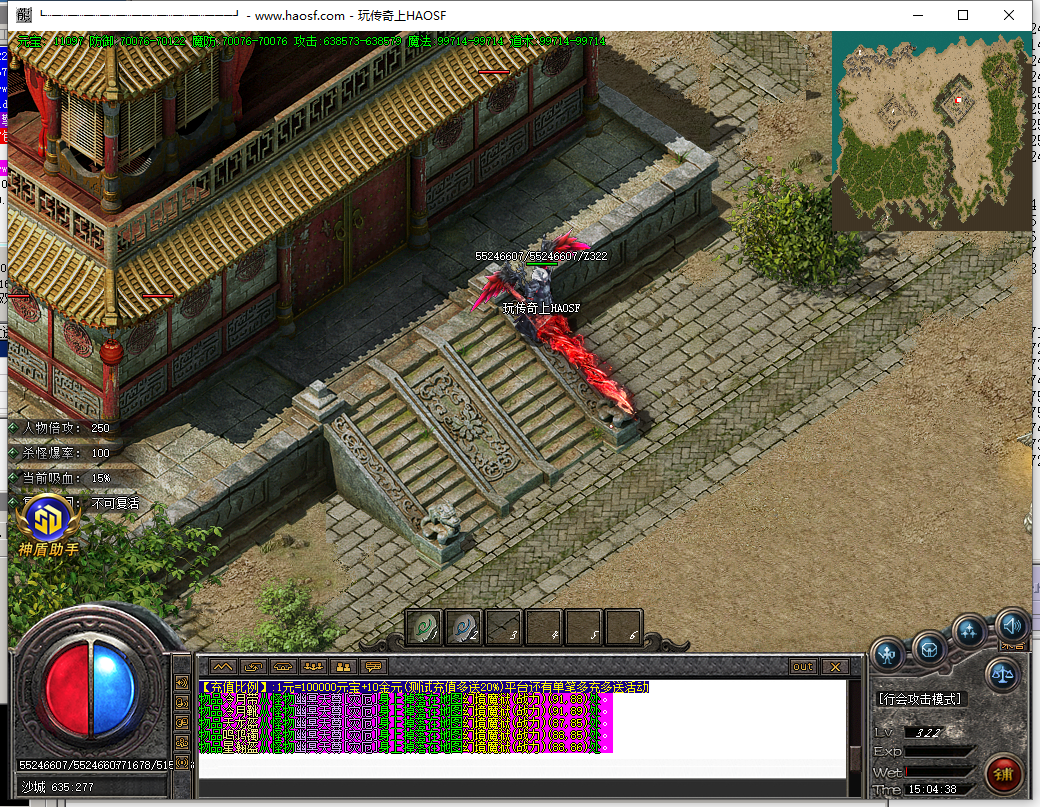The image size is (1040, 807).
Task: Click first zigzag chat toolbar button
Action: (x=222, y=666)
